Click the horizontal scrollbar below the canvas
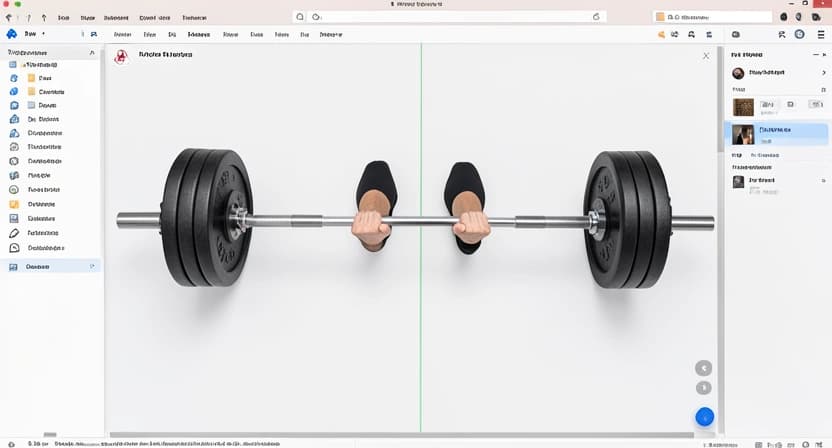Viewport: 832px width, 448px height. (402, 435)
